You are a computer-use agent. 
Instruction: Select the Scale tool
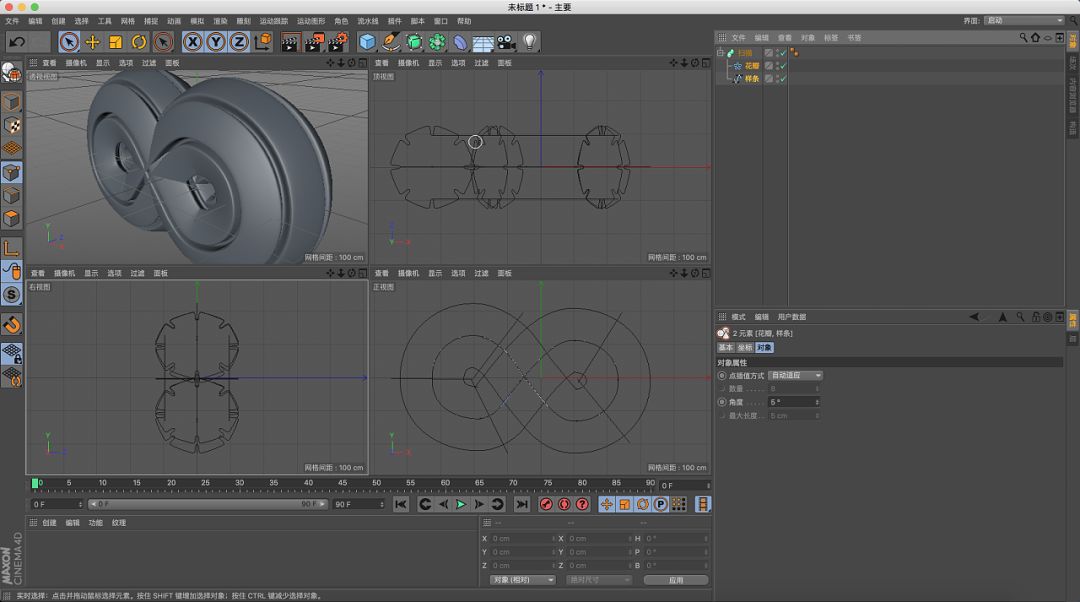point(116,42)
